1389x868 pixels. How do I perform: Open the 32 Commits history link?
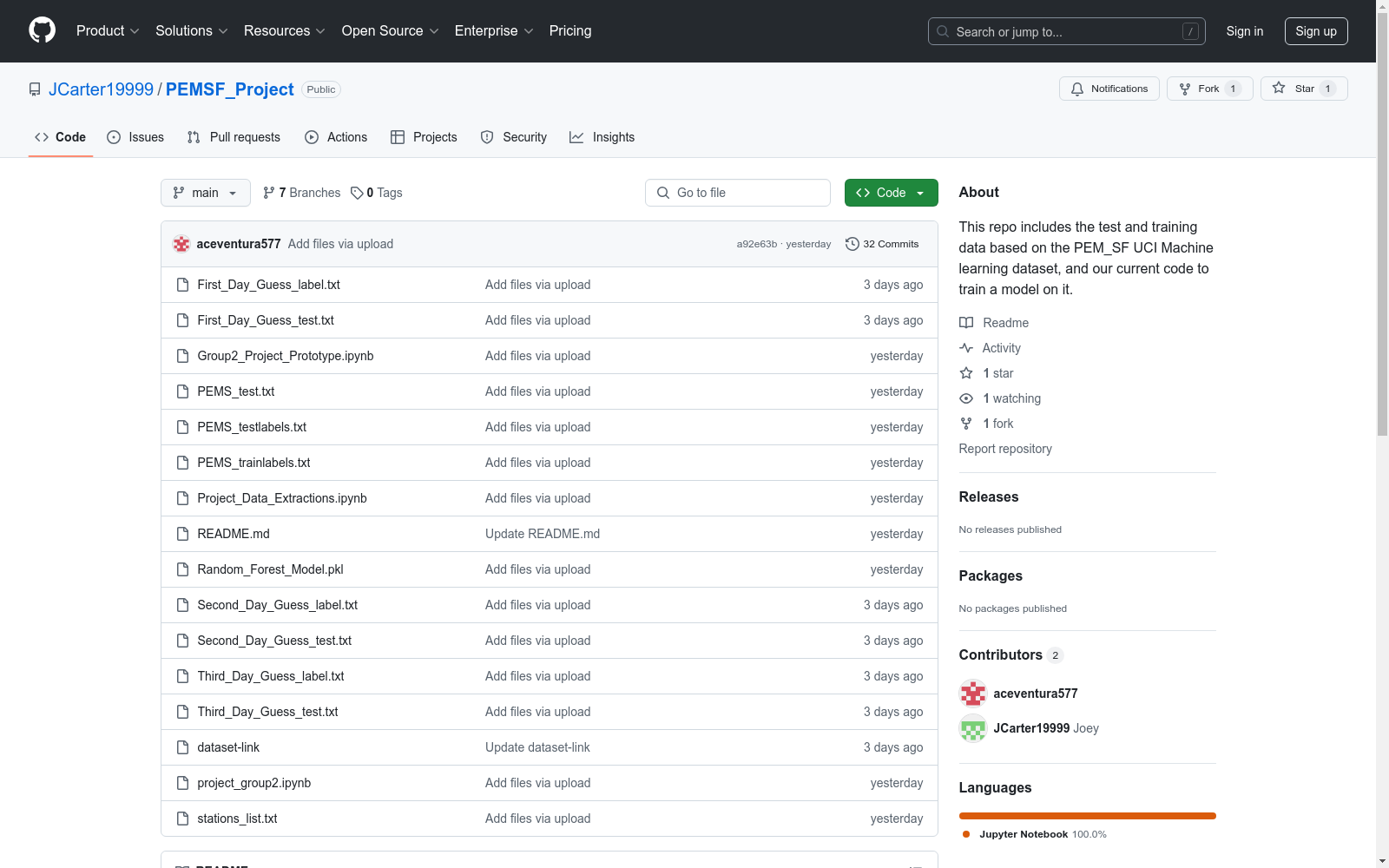point(882,244)
